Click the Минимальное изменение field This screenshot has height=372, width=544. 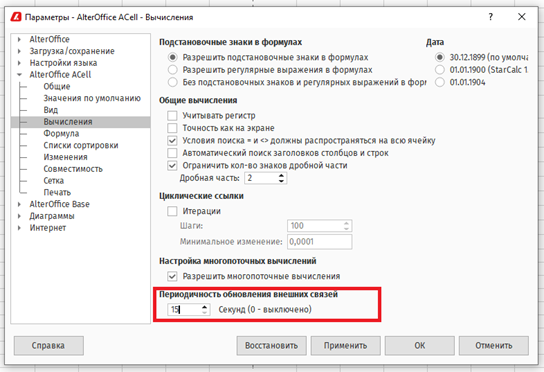(x=320, y=242)
